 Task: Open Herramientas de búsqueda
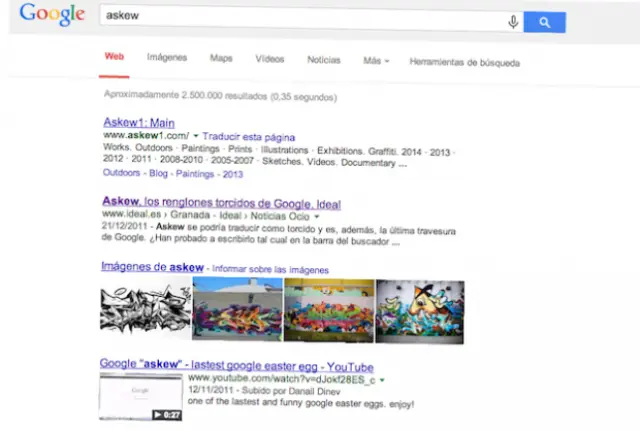point(464,61)
